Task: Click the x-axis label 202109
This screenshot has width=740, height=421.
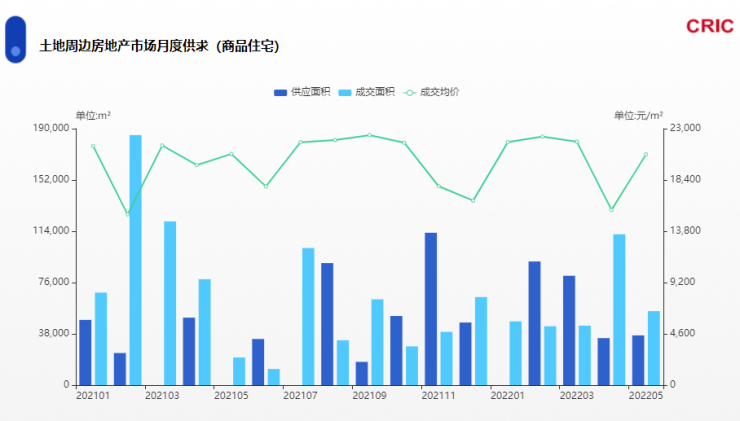Action: (370, 396)
